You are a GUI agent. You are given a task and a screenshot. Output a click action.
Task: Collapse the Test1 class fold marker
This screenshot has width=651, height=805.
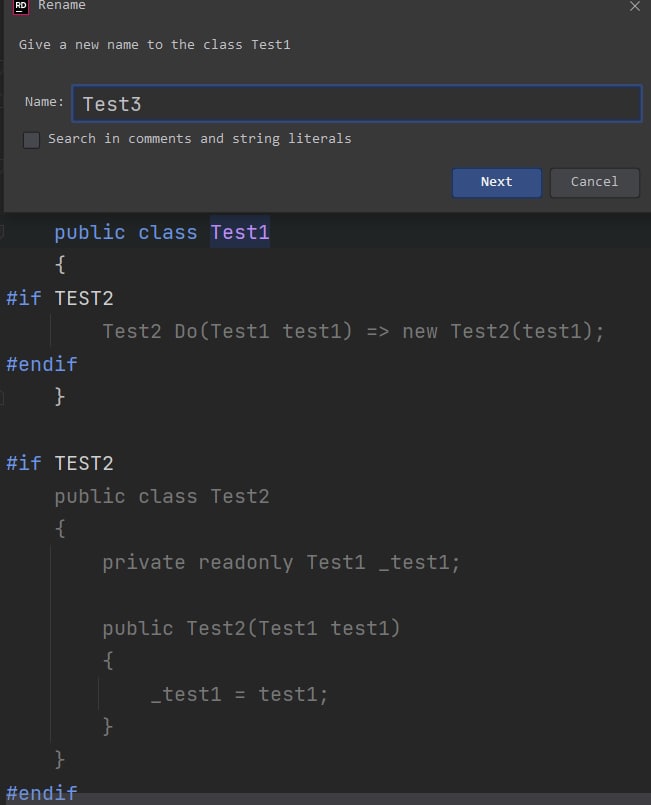(2, 232)
